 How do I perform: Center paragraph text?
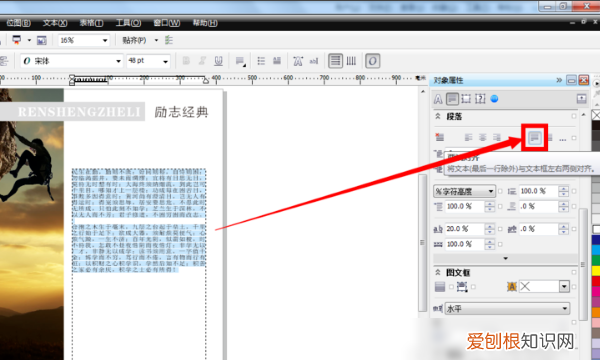click(483, 137)
